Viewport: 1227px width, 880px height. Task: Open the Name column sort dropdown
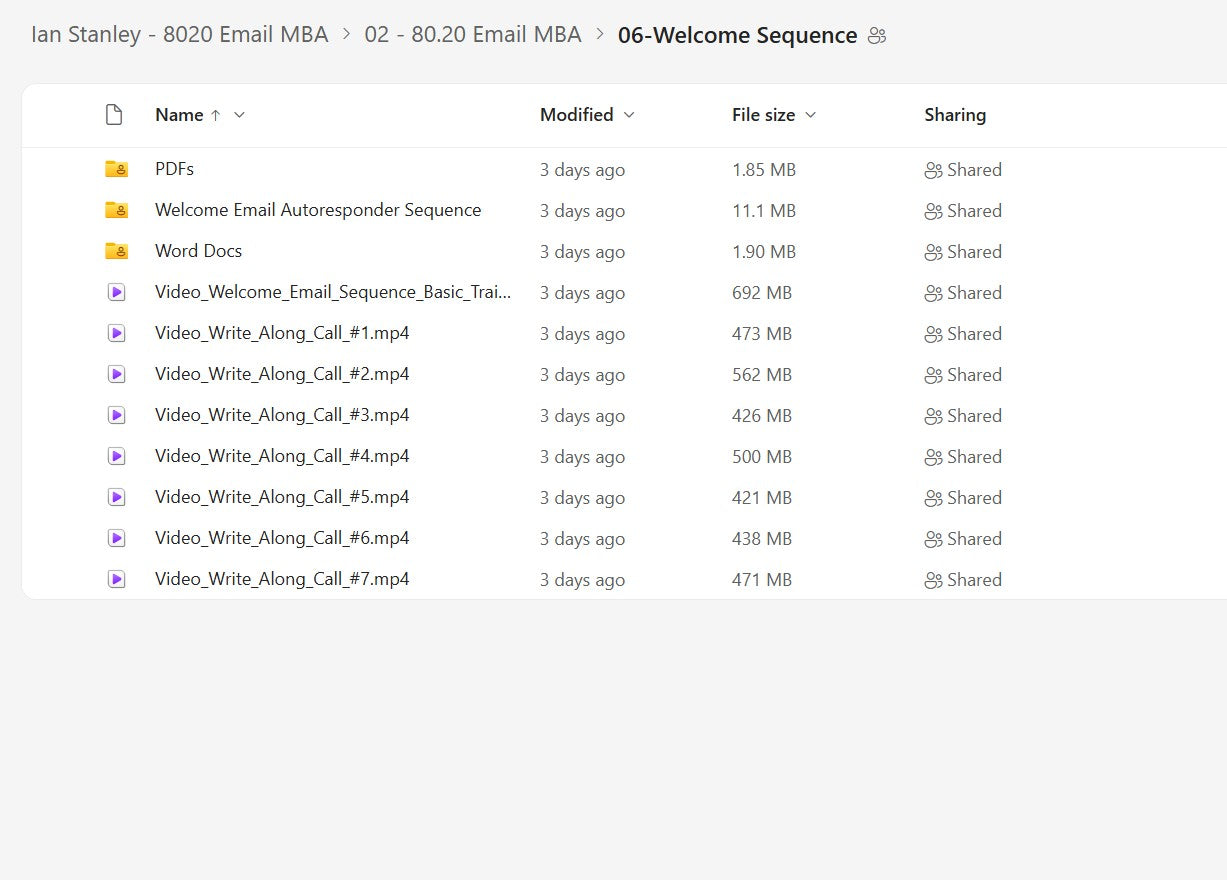[x=239, y=115]
